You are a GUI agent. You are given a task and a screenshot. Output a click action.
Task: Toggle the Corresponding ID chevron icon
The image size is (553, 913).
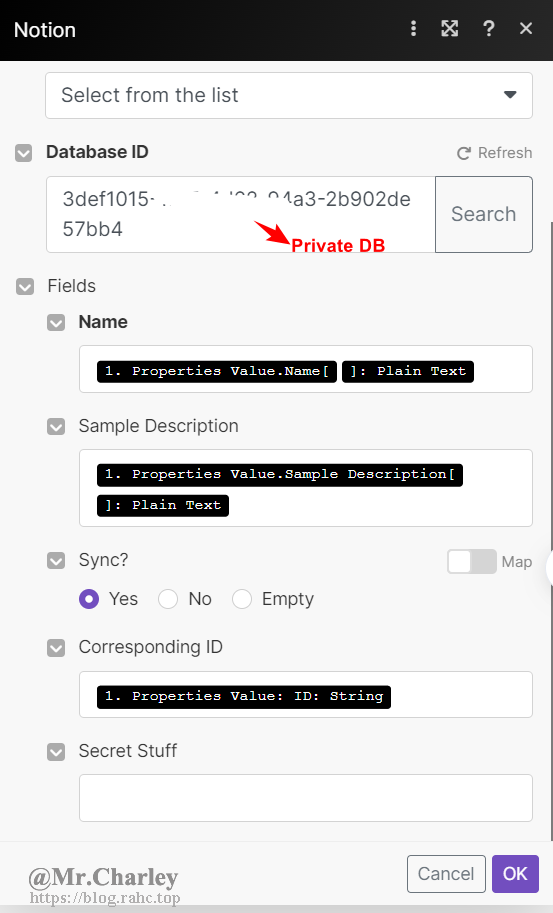coord(56,647)
